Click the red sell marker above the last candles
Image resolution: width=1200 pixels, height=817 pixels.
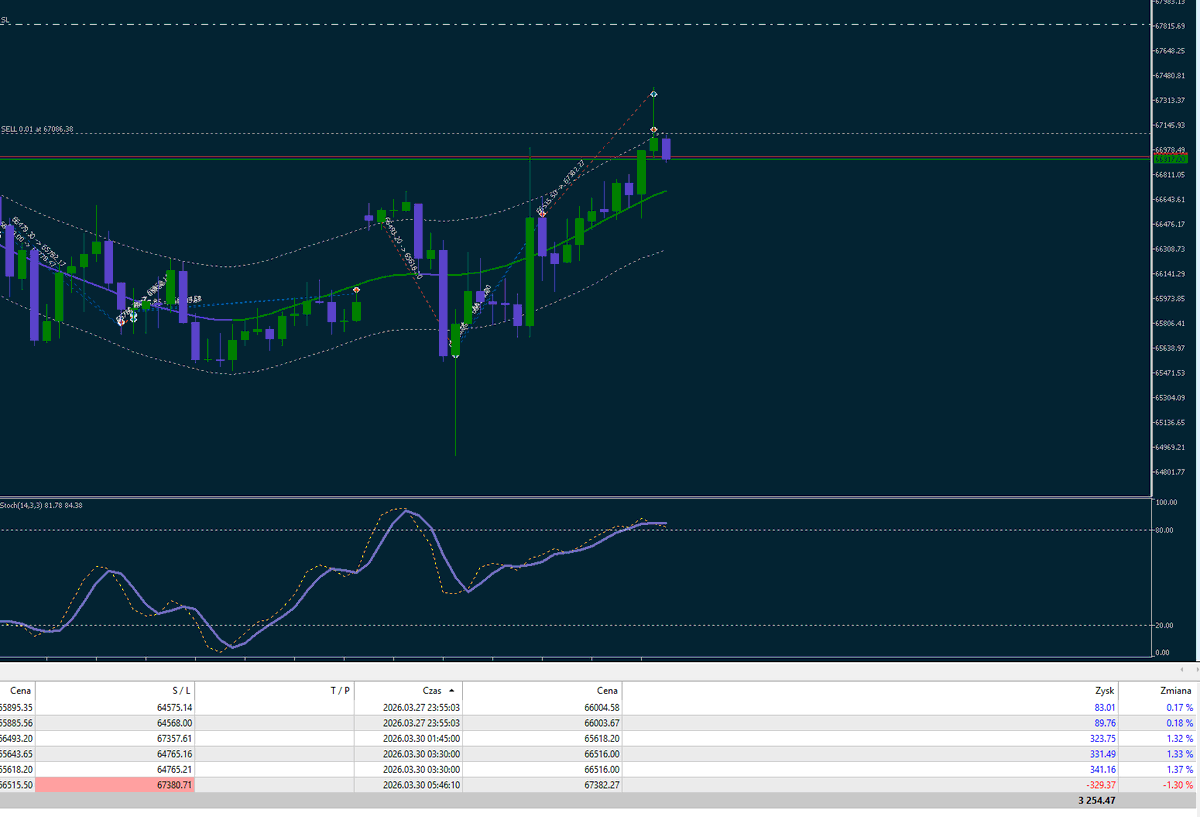click(654, 130)
